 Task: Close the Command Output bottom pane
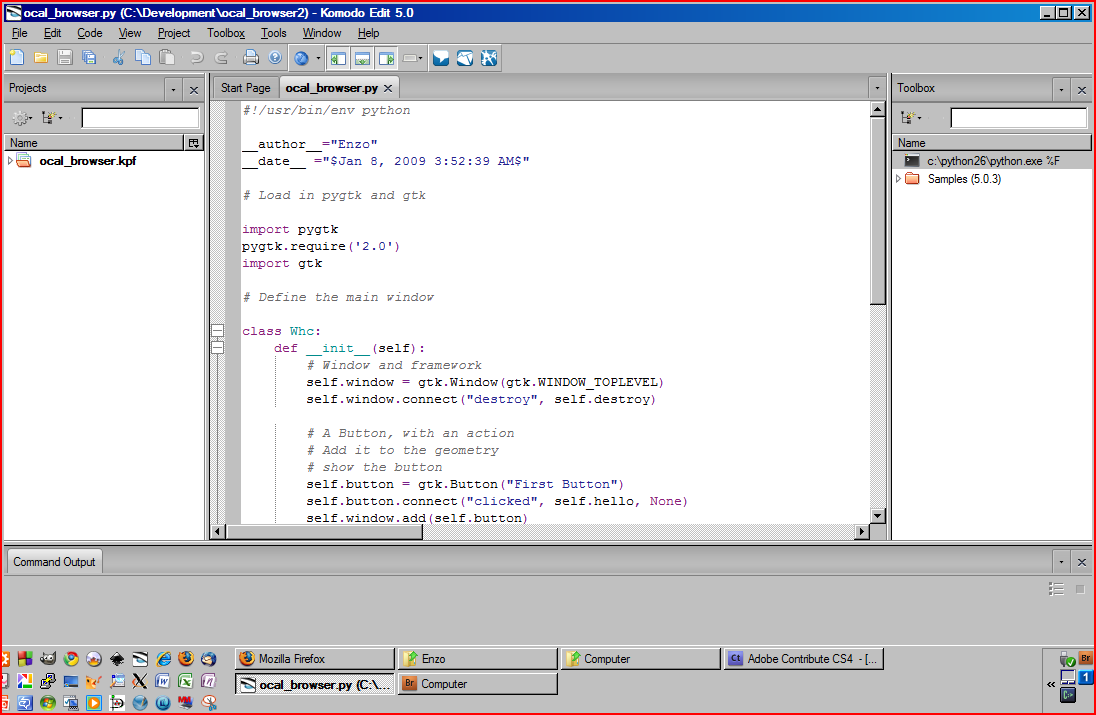click(x=1082, y=562)
